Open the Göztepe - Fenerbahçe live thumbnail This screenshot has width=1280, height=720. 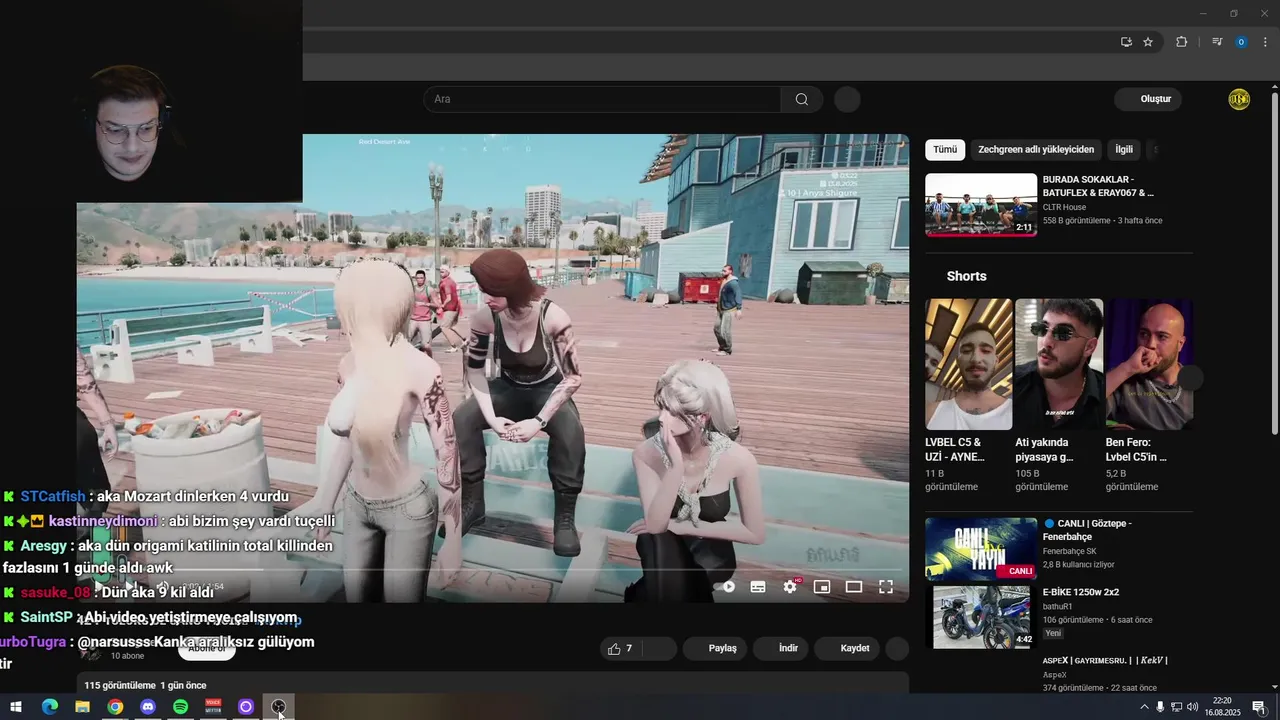pyautogui.click(x=981, y=549)
